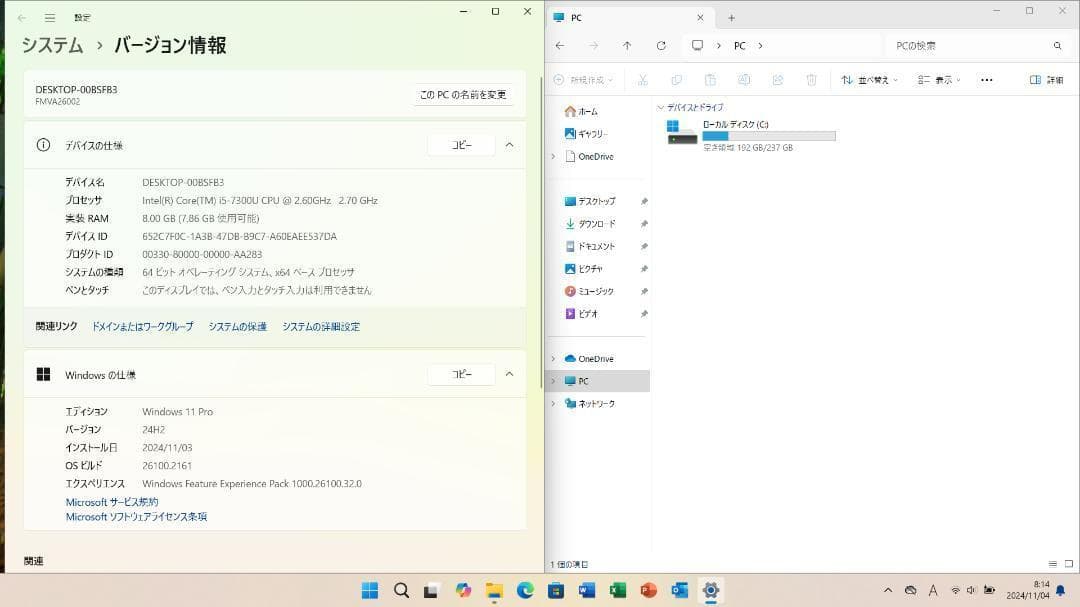
Task: Click the Paste icon in Explorer toolbar
Action: tap(710, 80)
